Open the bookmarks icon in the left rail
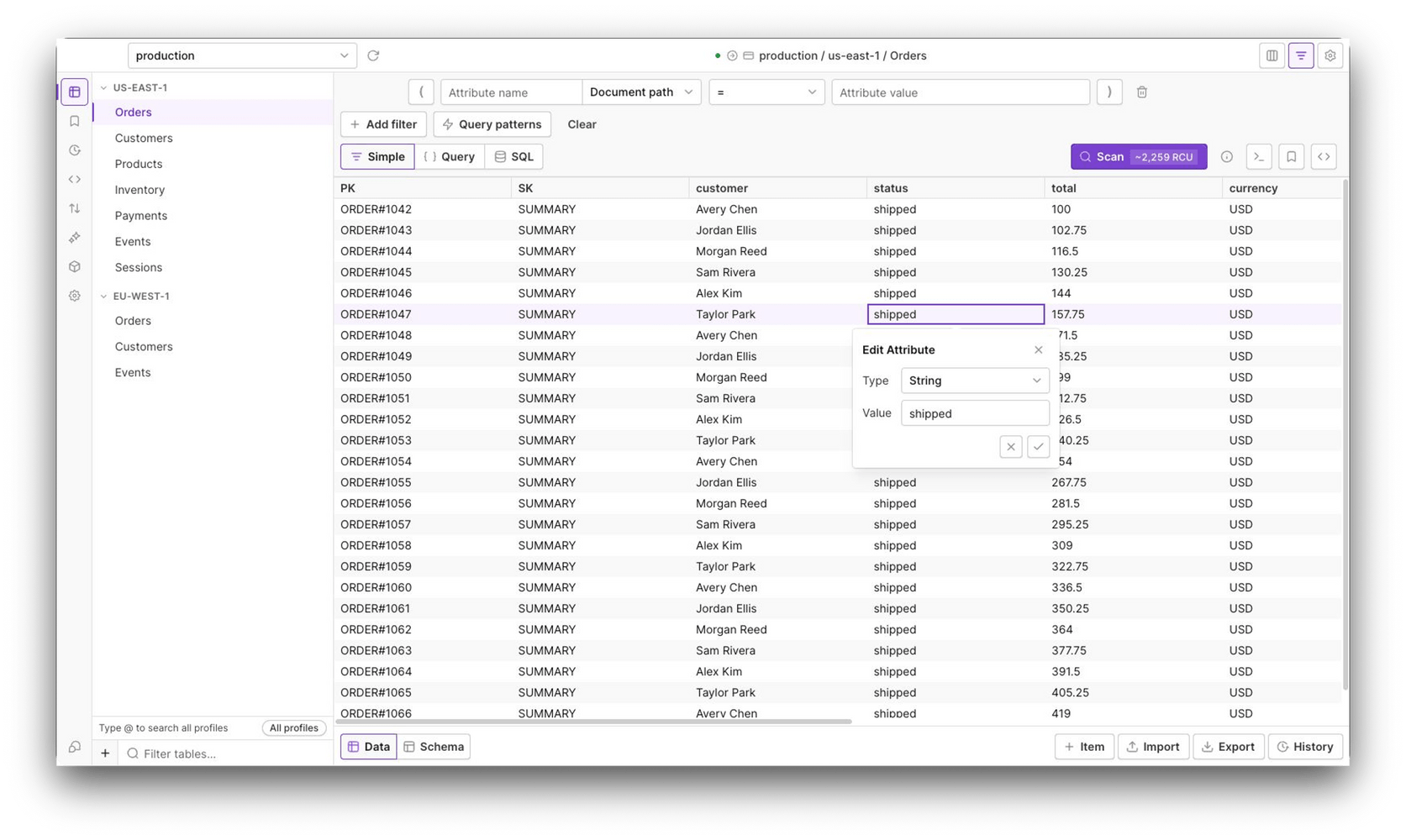Image resolution: width=1406 pixels, height=840 pixels. 74,121
